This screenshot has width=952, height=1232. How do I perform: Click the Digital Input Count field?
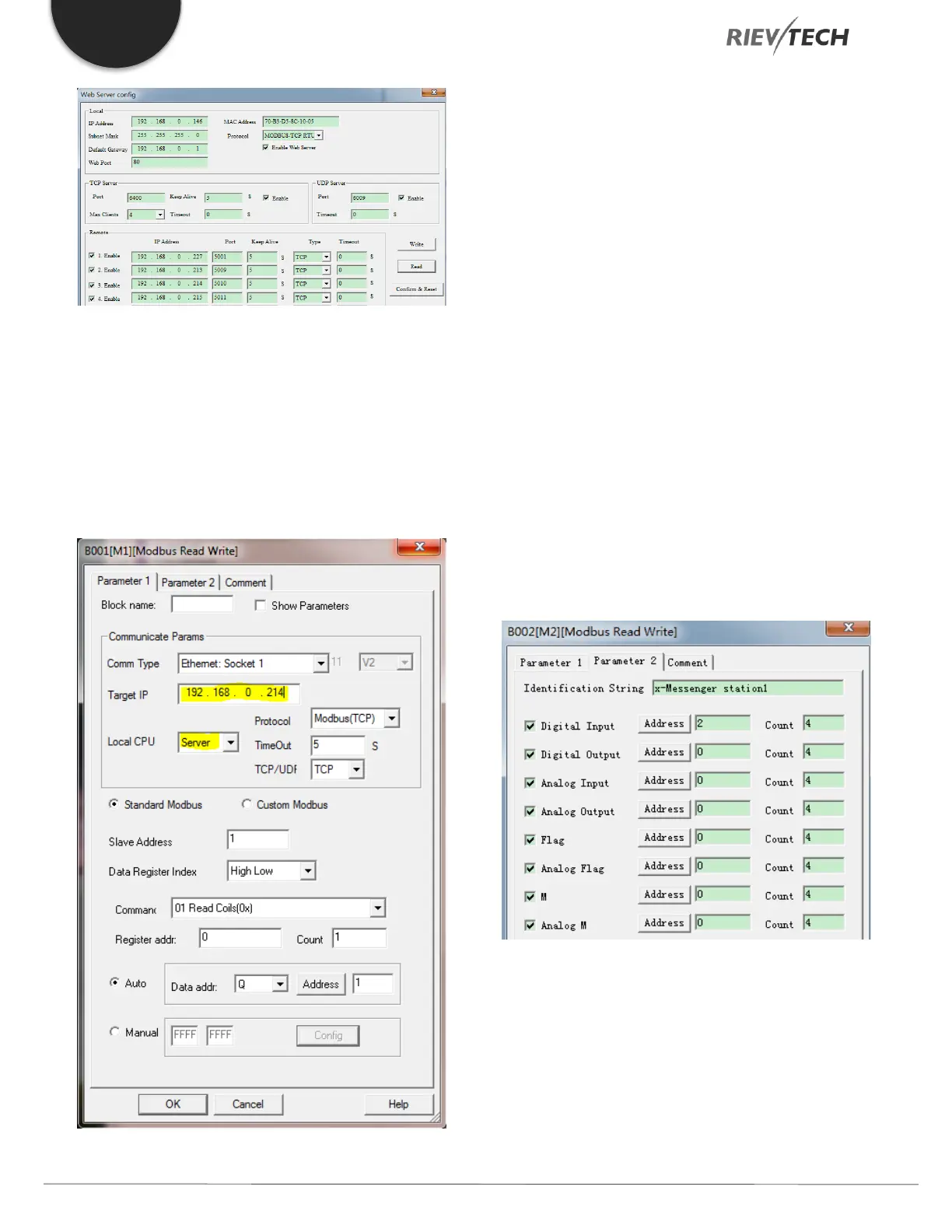824,724
